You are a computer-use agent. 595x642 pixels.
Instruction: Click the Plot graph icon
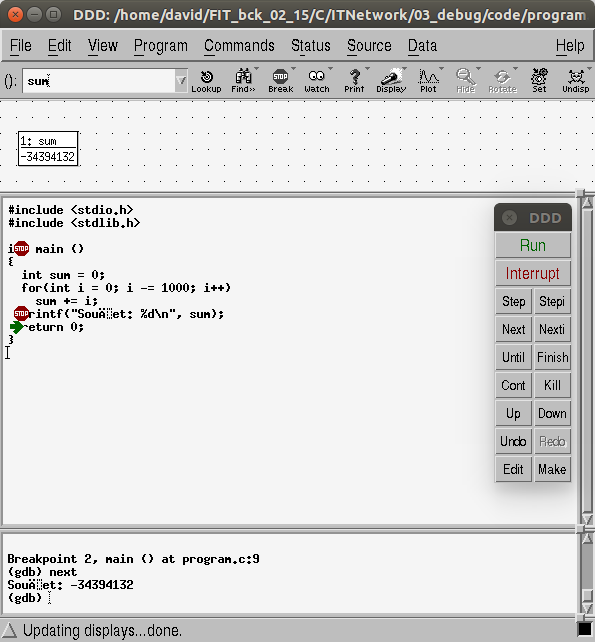[428, 81]
